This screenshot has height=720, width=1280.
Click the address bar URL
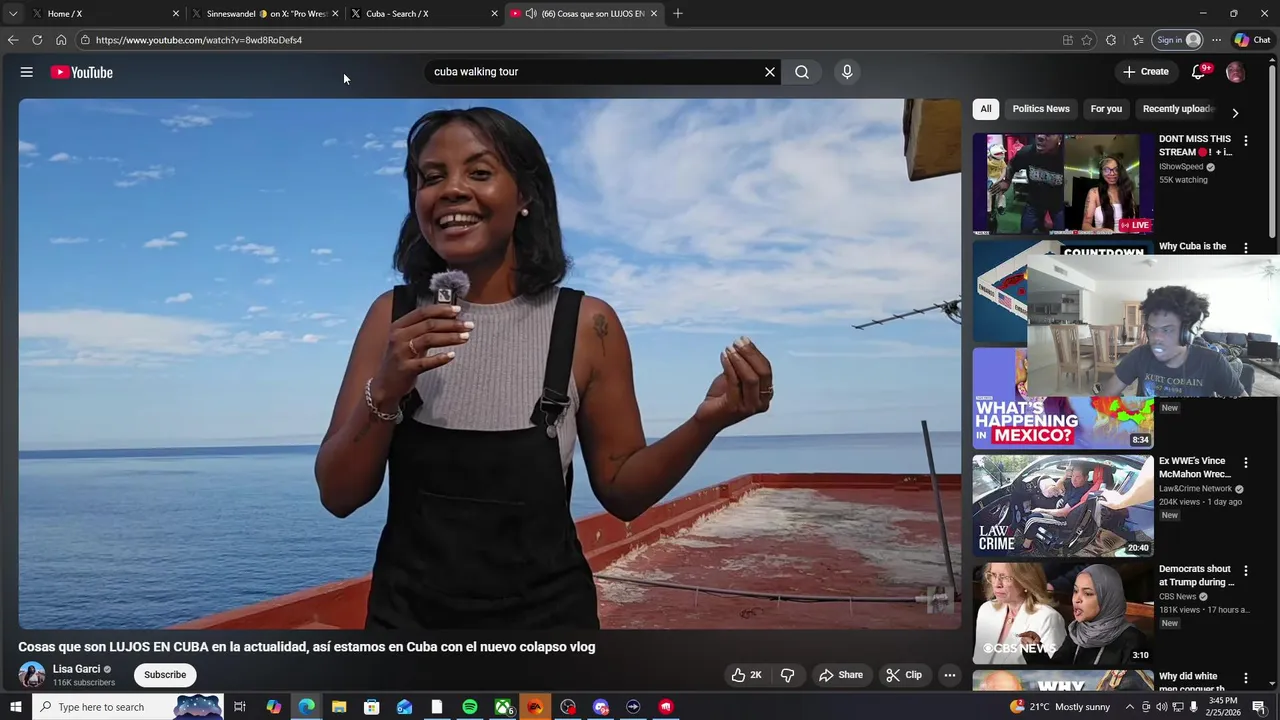(x=199, y=40)
